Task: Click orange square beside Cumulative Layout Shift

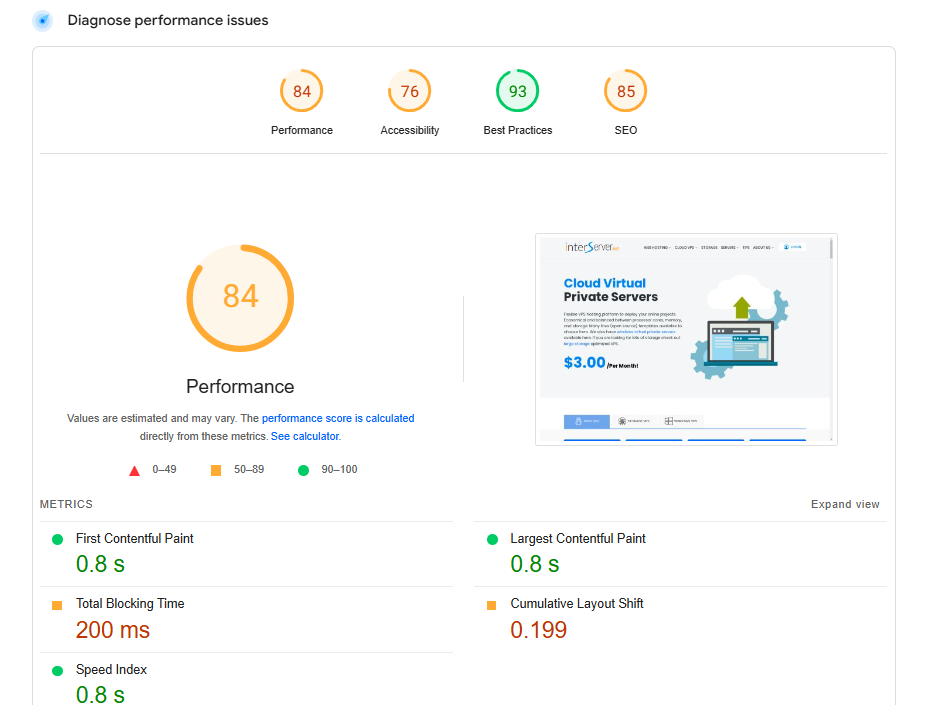Action: pyautogui.click(x=491, y=605)
